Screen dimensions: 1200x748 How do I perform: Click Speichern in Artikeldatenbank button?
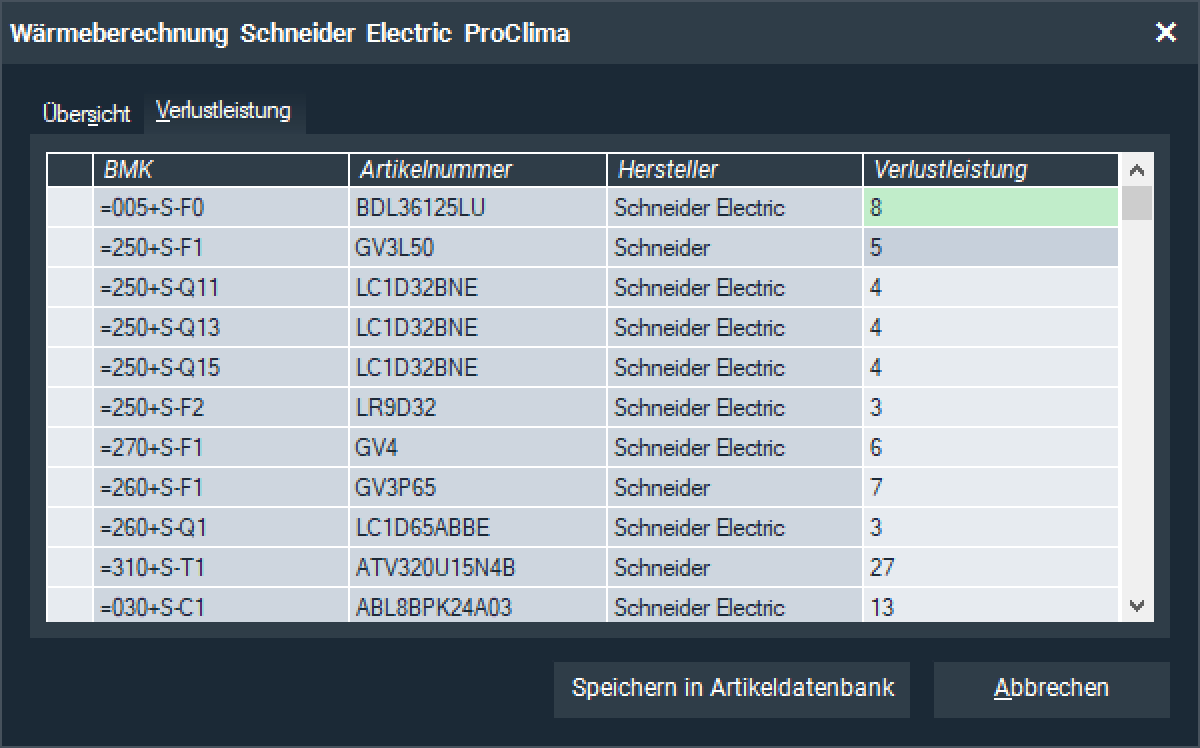click(x=732, y=688)
